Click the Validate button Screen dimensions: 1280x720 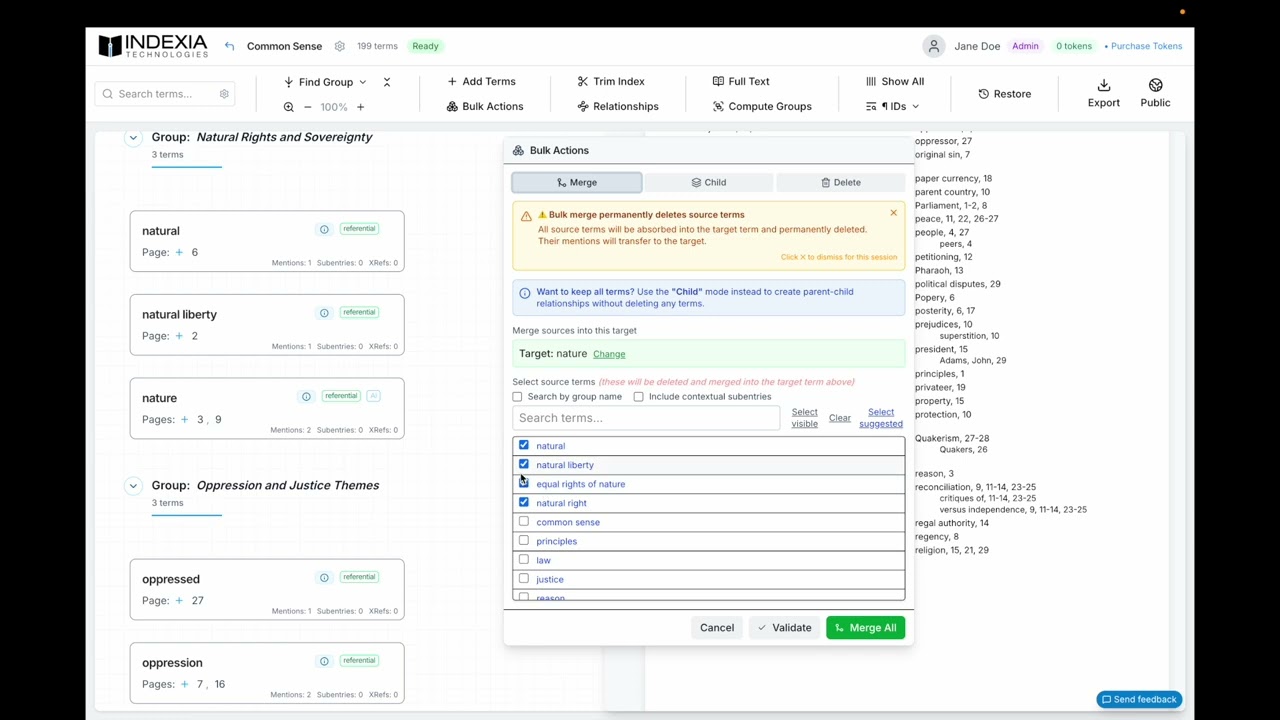click(x=785, y=628)
